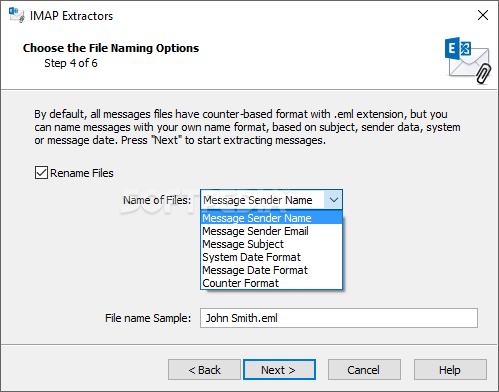The width and height of the screenshot is (499, 392).
Task: Click the Exchange envelope paperclip logo
Action: point(468,60)
